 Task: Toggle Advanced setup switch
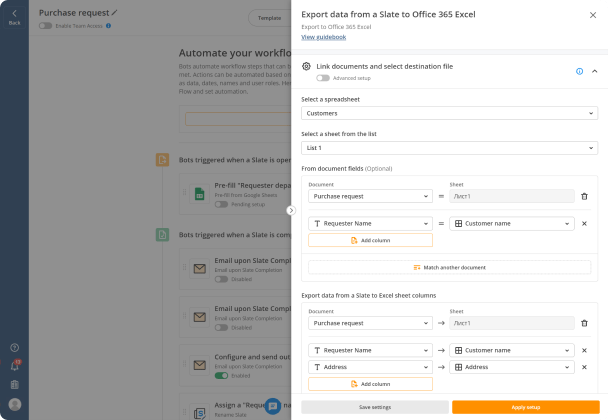click(323, 78)
